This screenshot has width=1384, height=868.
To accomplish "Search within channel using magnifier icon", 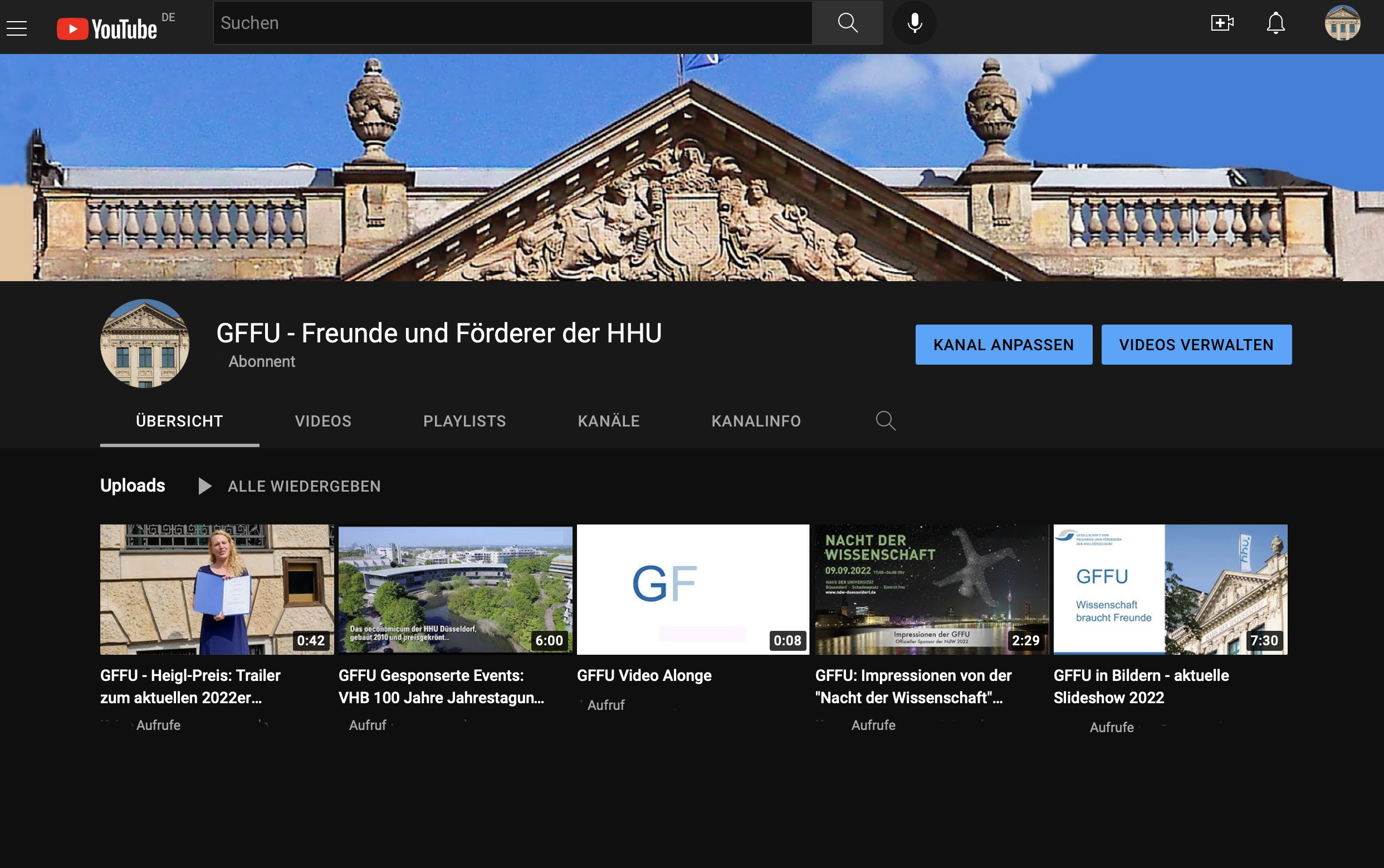I will coord(885,421).
